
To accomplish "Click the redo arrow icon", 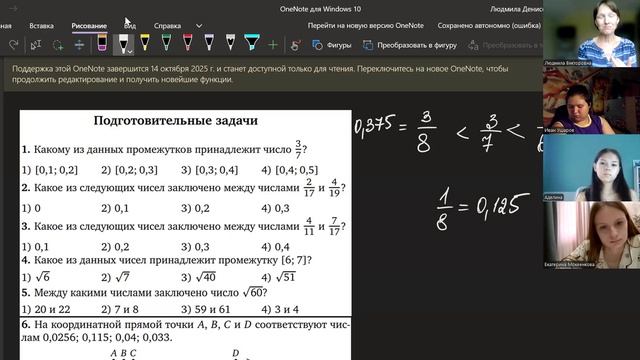I will 13,44.
